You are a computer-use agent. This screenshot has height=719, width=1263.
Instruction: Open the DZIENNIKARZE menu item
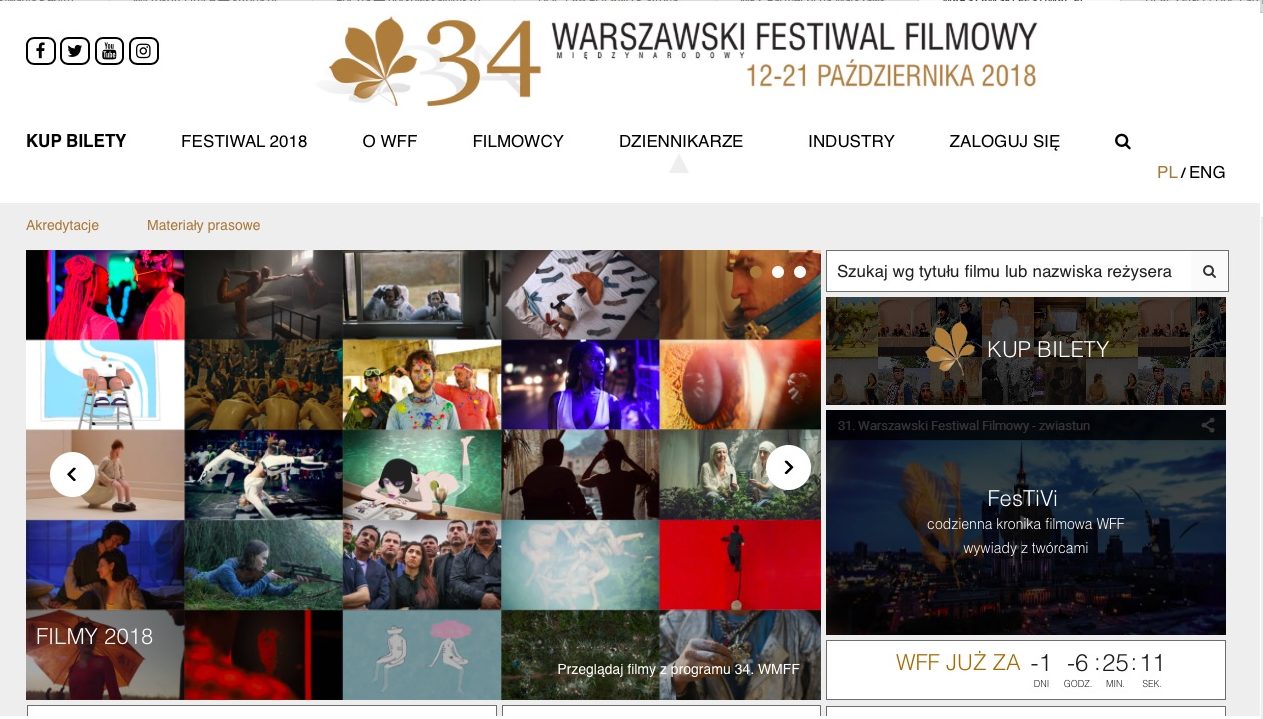coord(681,142)
